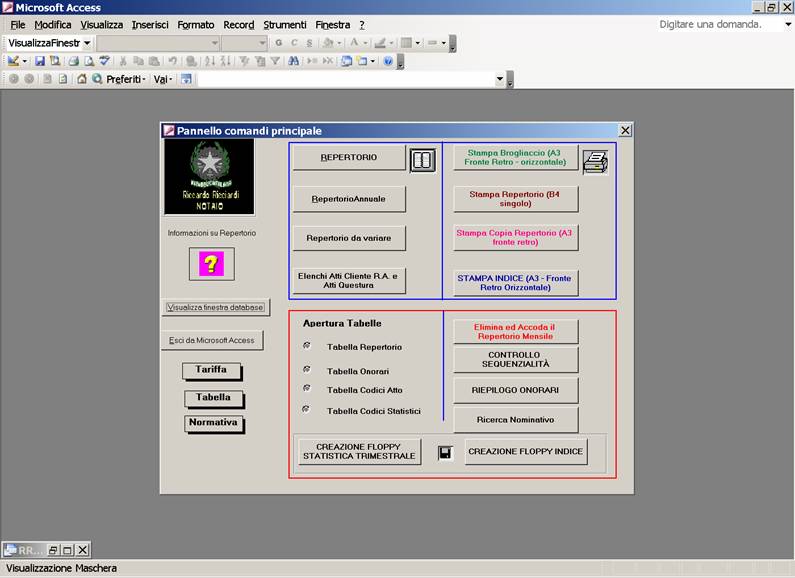The width and height of the screenshot is (795, 578).
Task: Open the Visualizza menu
Action: click(x=101, y=24)
